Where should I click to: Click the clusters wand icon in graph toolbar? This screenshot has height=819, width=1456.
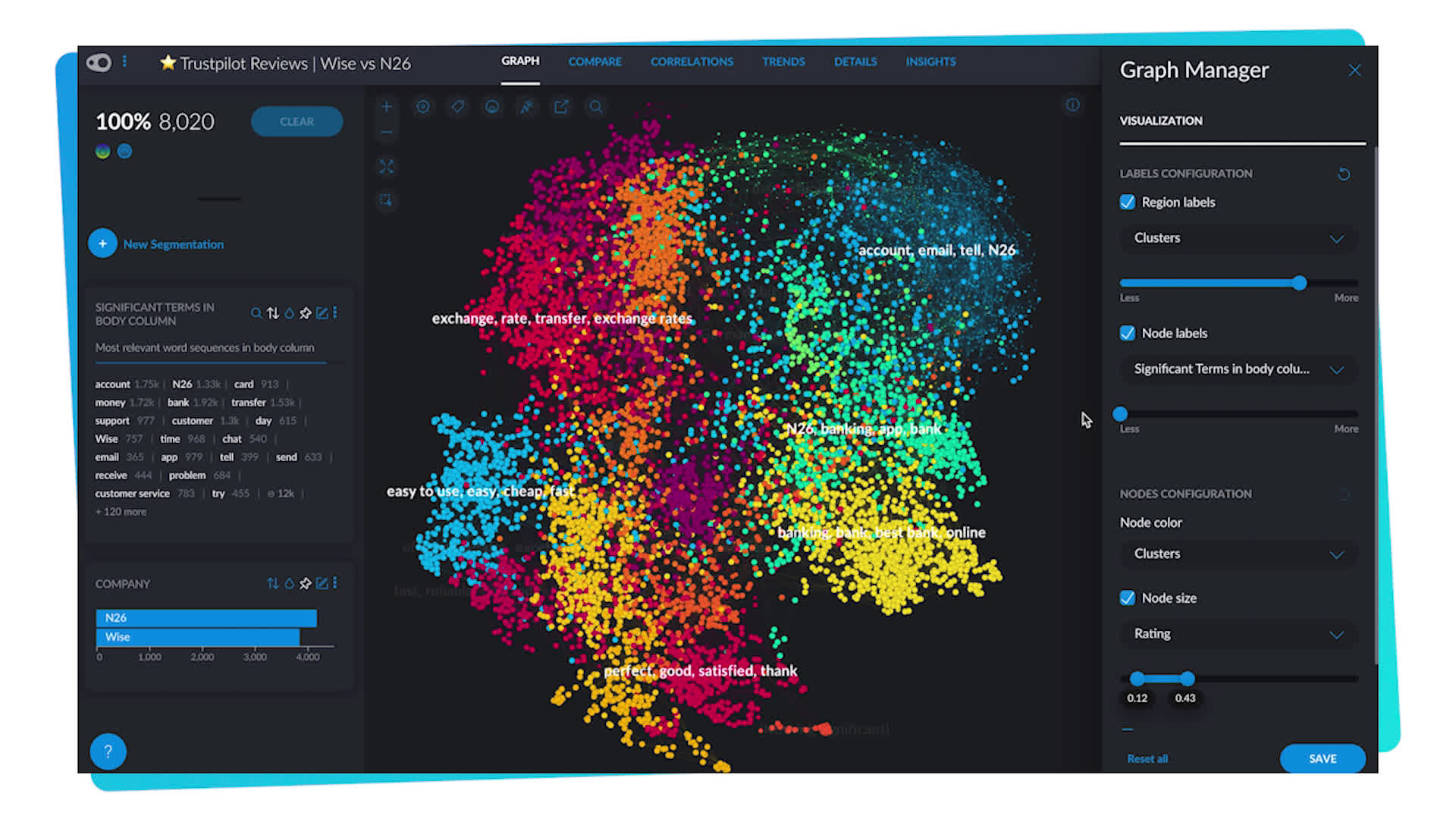click(x=526, y=107)
